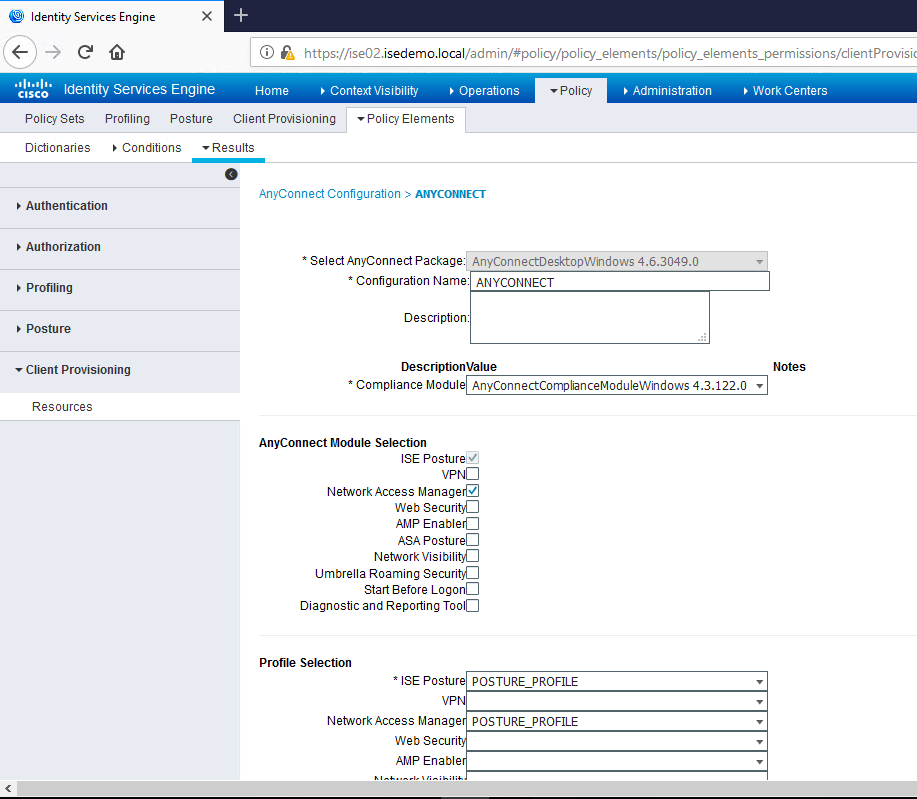Open the Policy menu
This screenshot has height=799, width=917.
(x=571, y=91)
